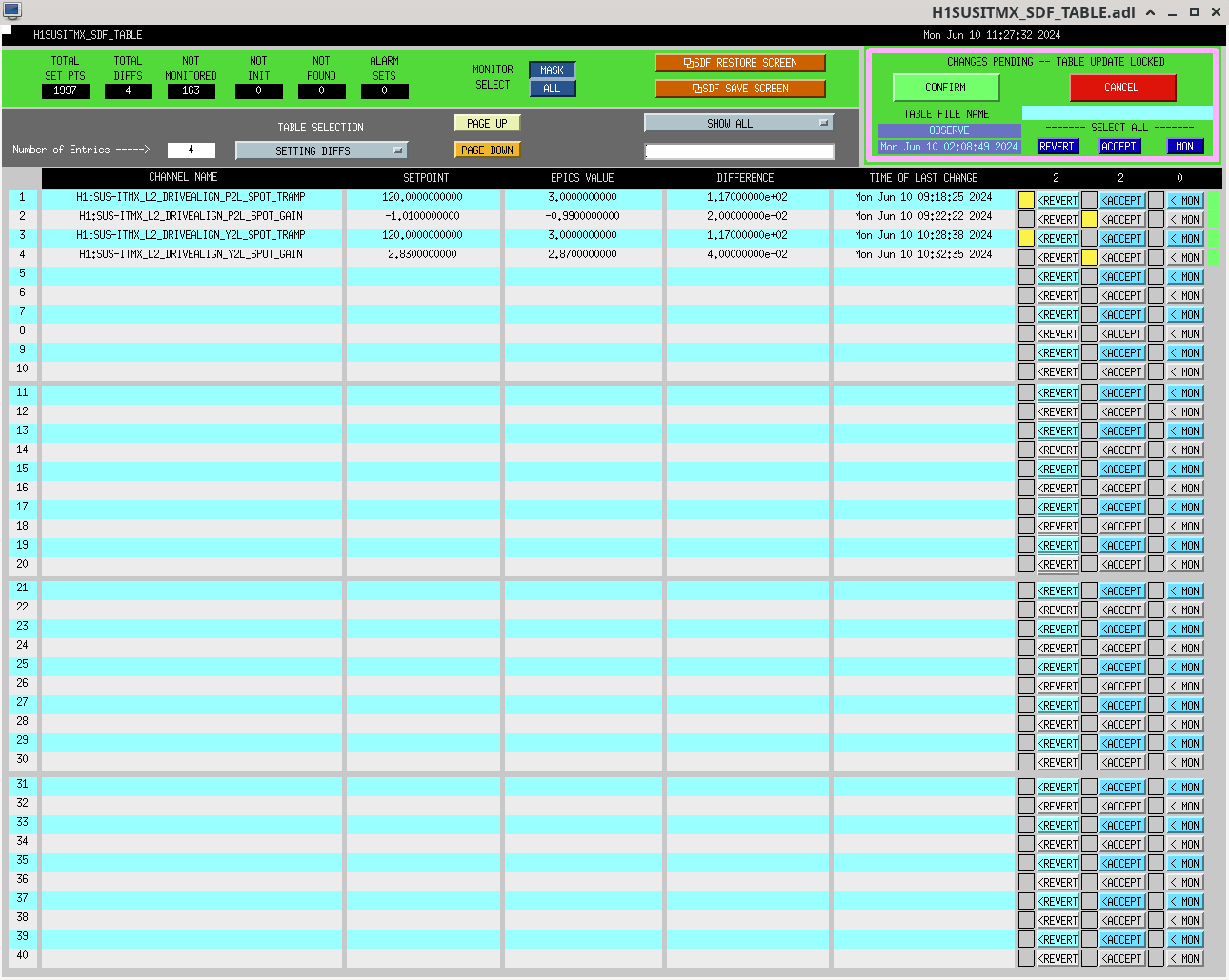Click REVERT button in row 30

click(1058, 763)
